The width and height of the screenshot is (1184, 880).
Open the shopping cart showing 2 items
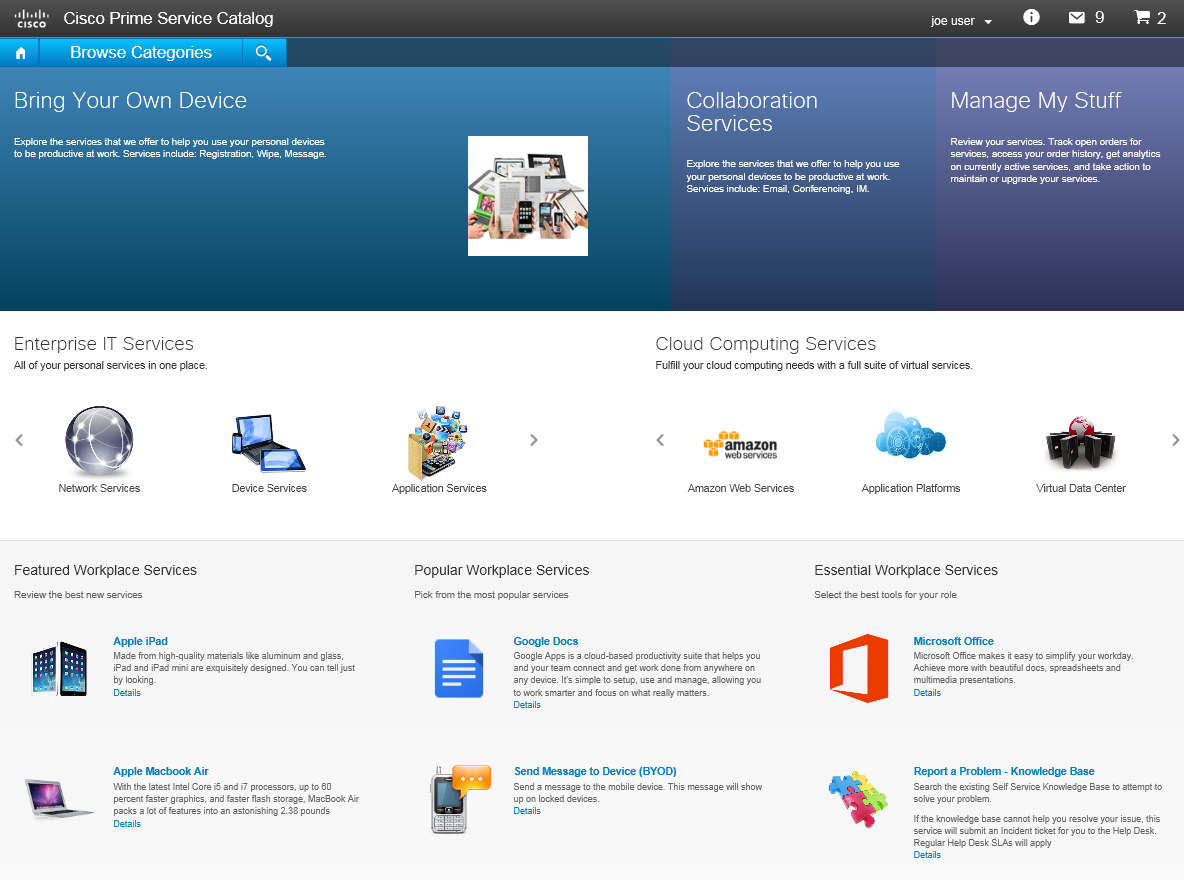tap(1141, 17)
